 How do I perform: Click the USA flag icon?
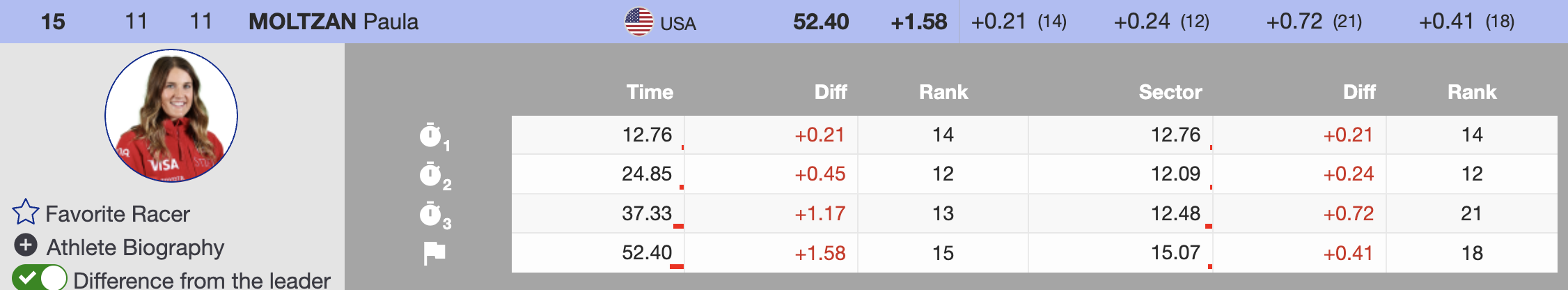pos(638,22)
